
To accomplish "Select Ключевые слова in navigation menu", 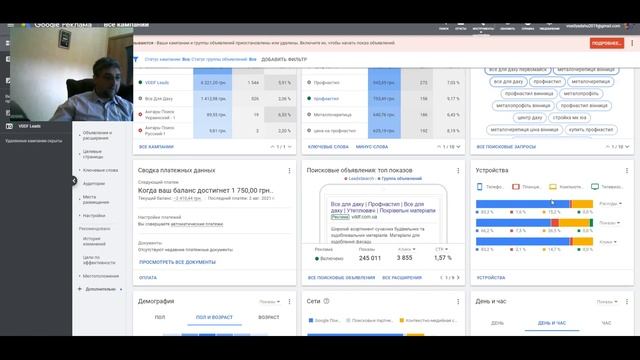I will [x=100, y=170].
